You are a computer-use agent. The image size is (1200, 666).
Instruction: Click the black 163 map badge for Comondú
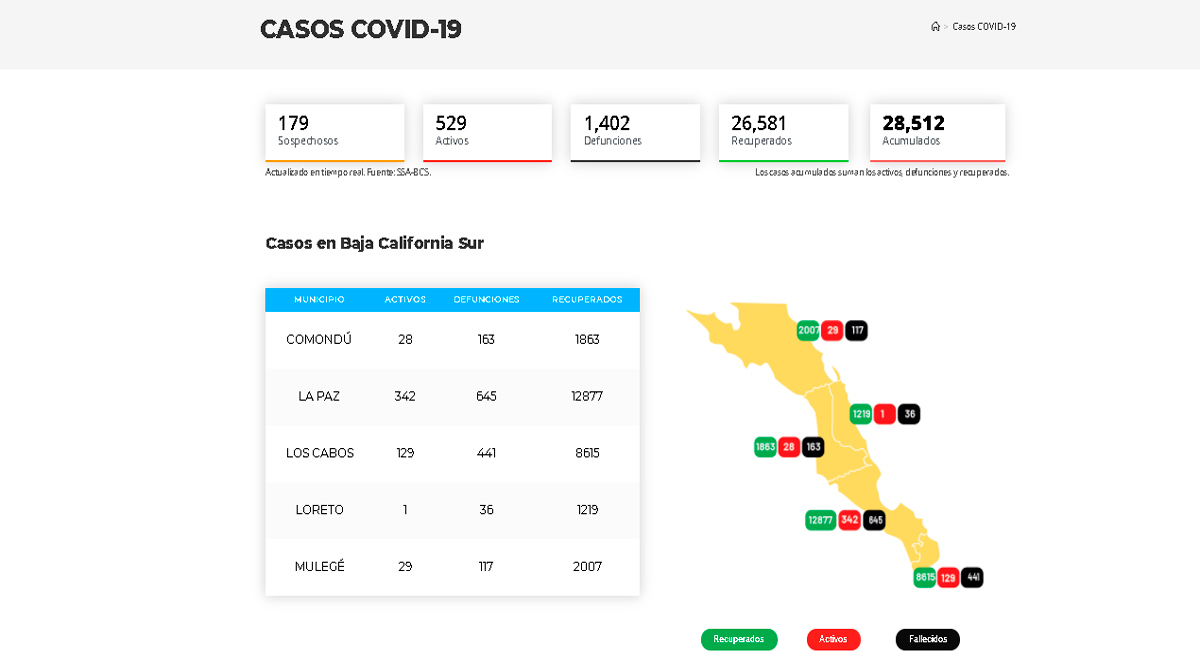click(813, 447)
